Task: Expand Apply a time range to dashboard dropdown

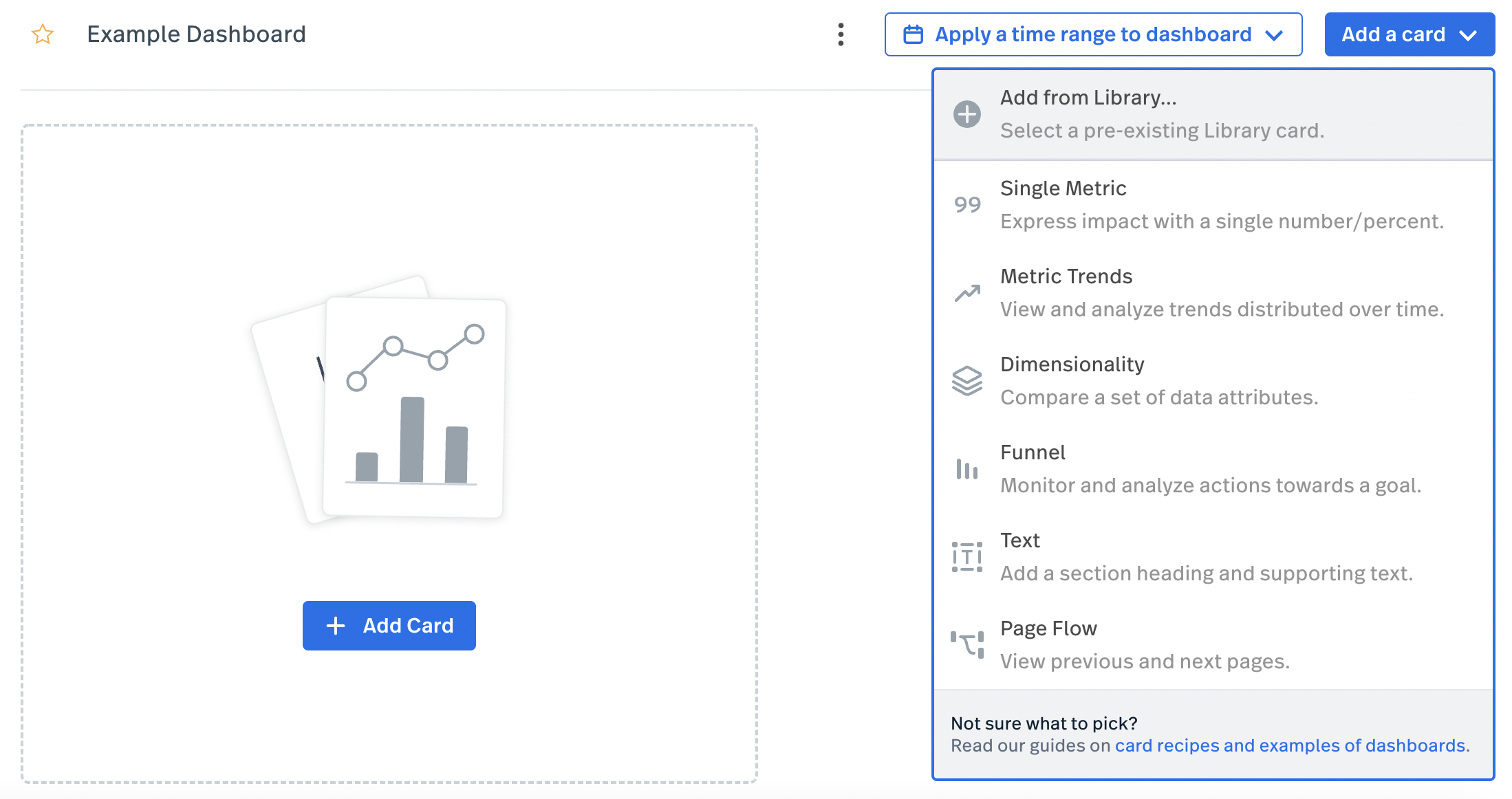Action: [1092, 34]
